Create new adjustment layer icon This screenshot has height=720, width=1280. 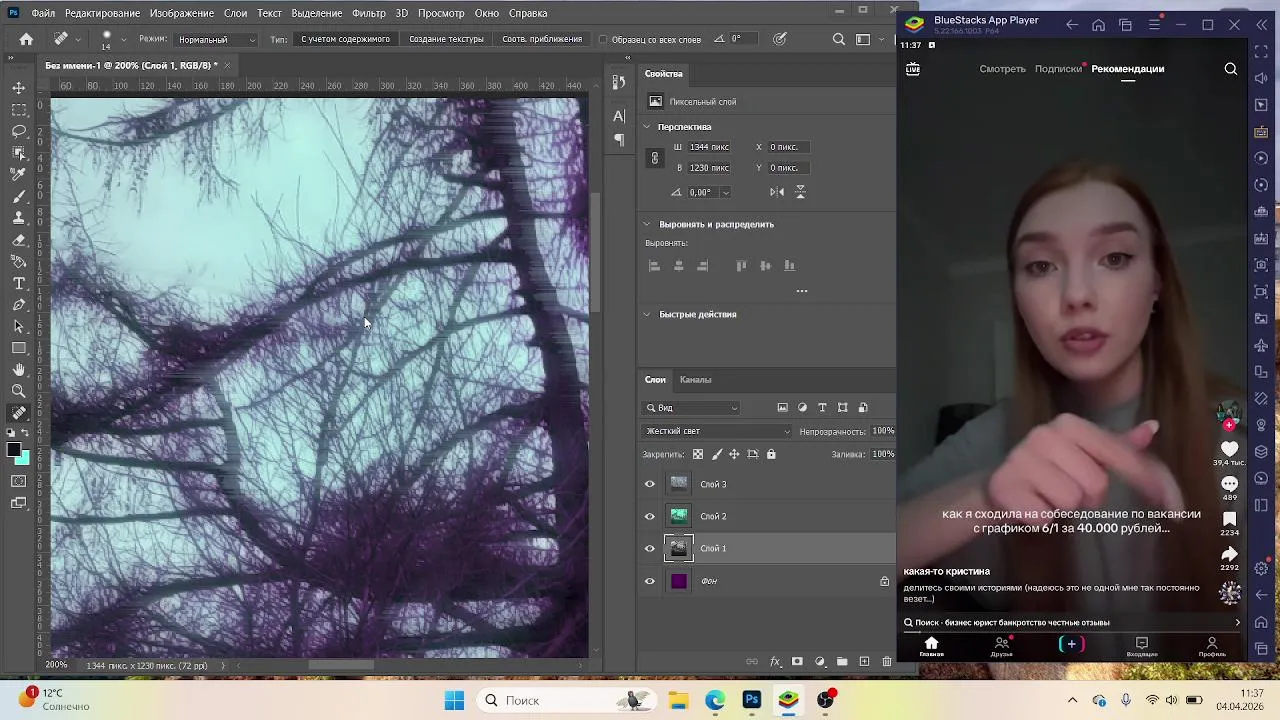click(x=820, y=661)
